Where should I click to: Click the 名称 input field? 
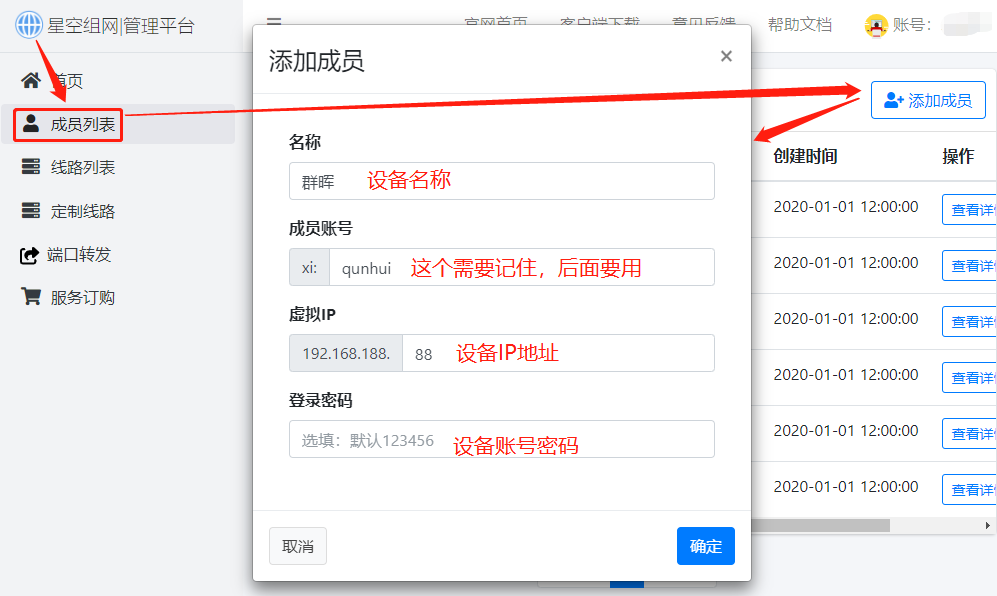(501, 181)
